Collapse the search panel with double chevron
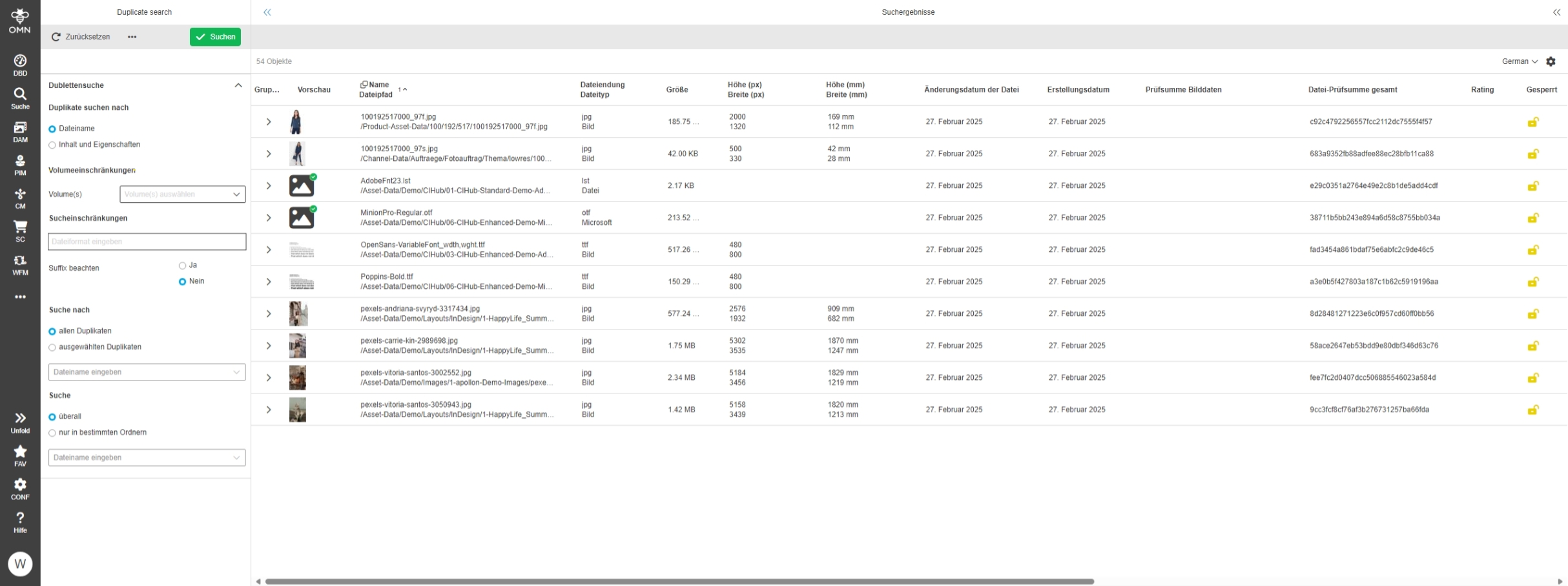1568x586 pixels. [267, 12]
